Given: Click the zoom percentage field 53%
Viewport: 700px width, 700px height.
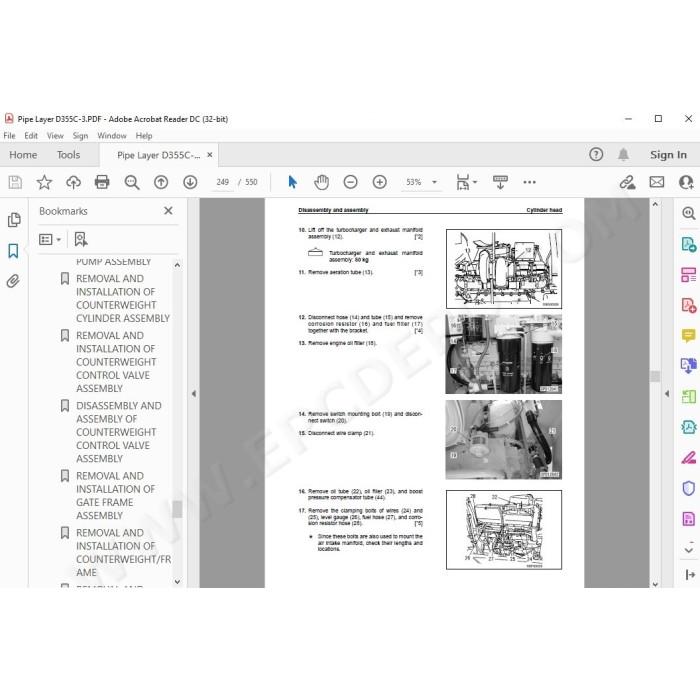Looking at the screenshot, I should coord(414,182).
